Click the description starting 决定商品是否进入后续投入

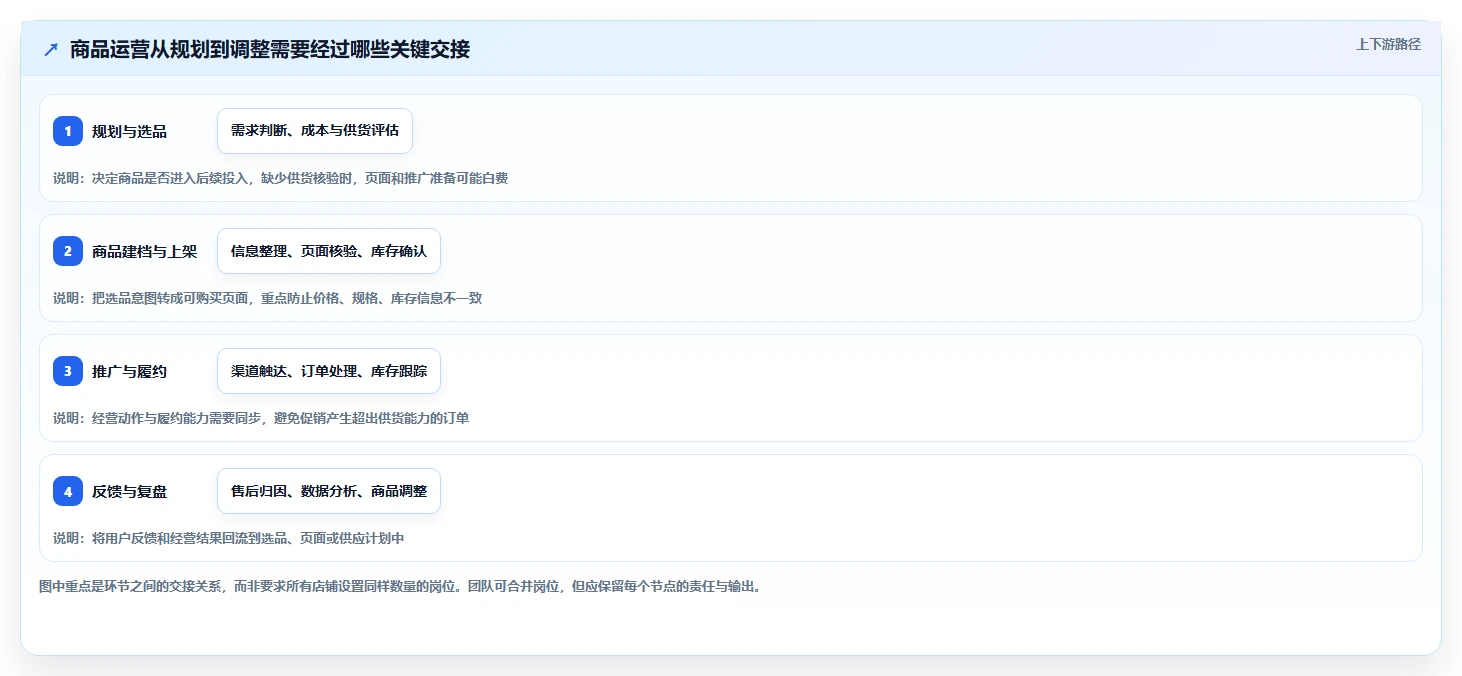280,178
